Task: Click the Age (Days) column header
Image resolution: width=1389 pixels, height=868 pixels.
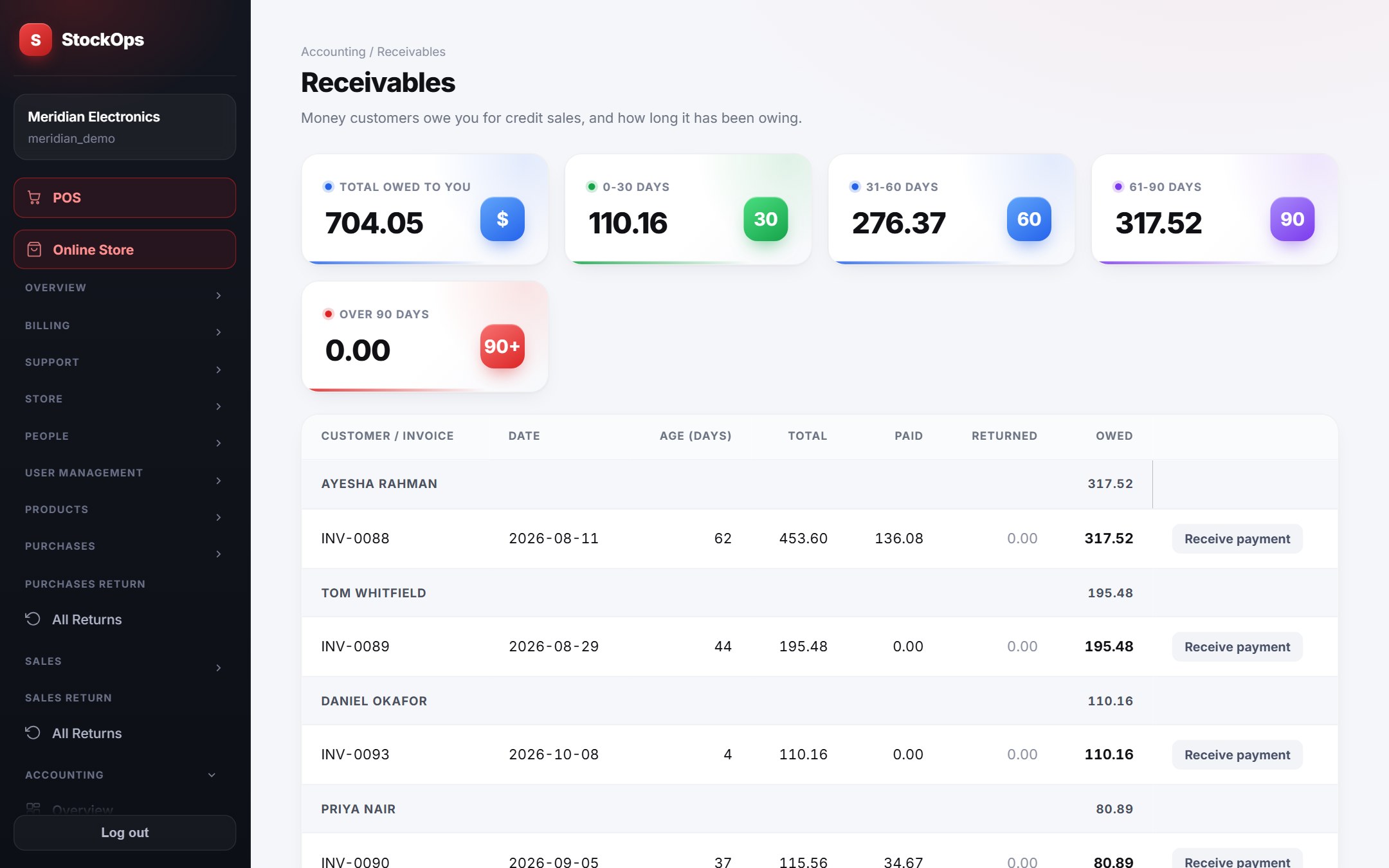Action: [695, 436]
